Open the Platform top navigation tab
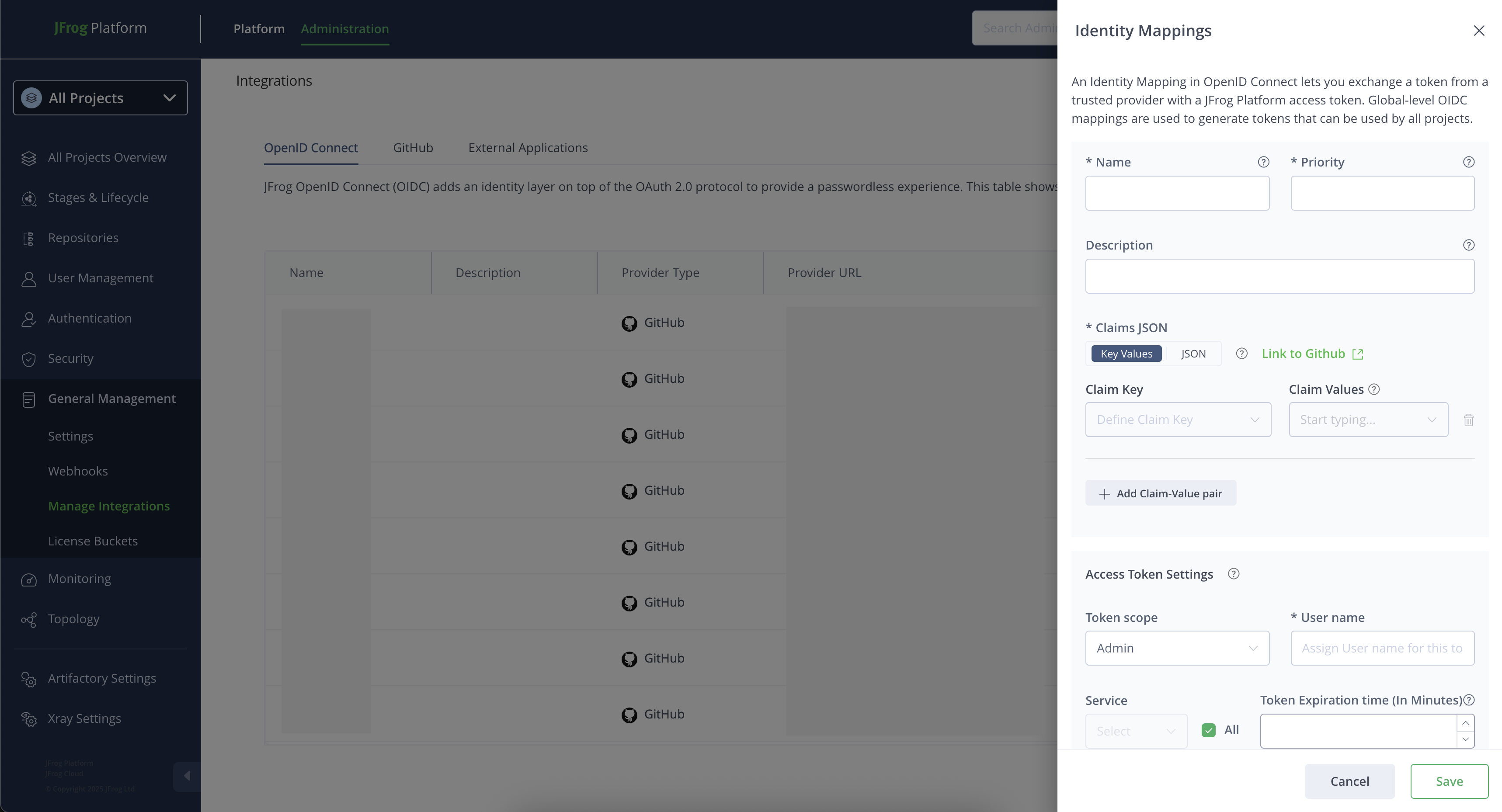This screenshot has height=812, width=1502. [259, 28]
